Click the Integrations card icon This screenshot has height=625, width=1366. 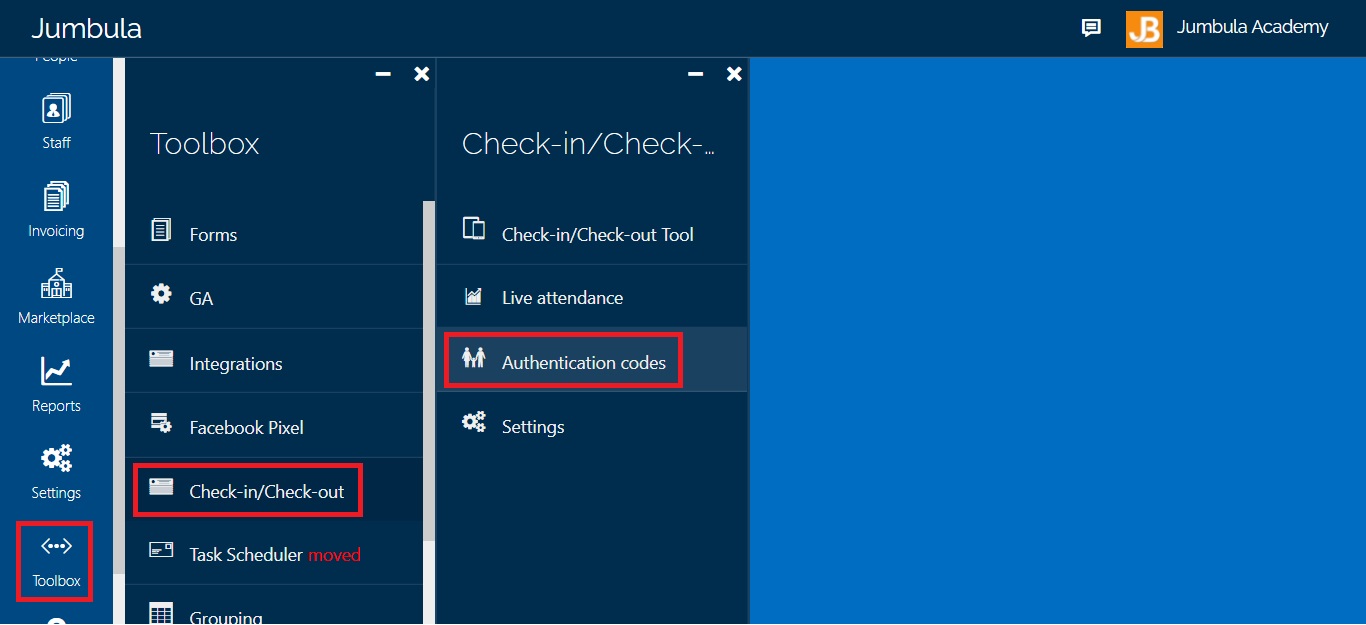pos(161,359)
